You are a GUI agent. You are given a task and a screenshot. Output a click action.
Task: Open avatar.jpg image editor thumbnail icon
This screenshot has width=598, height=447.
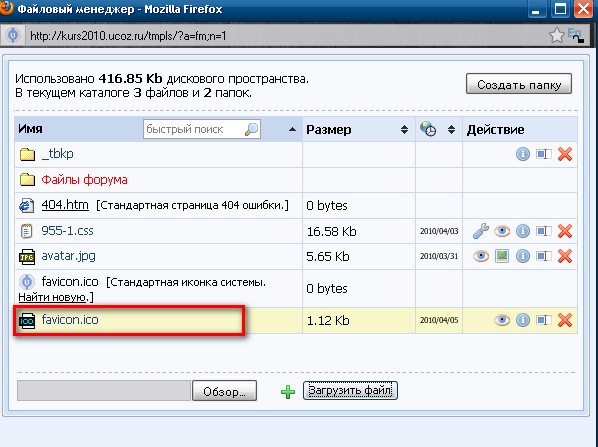tap(502, 256)
